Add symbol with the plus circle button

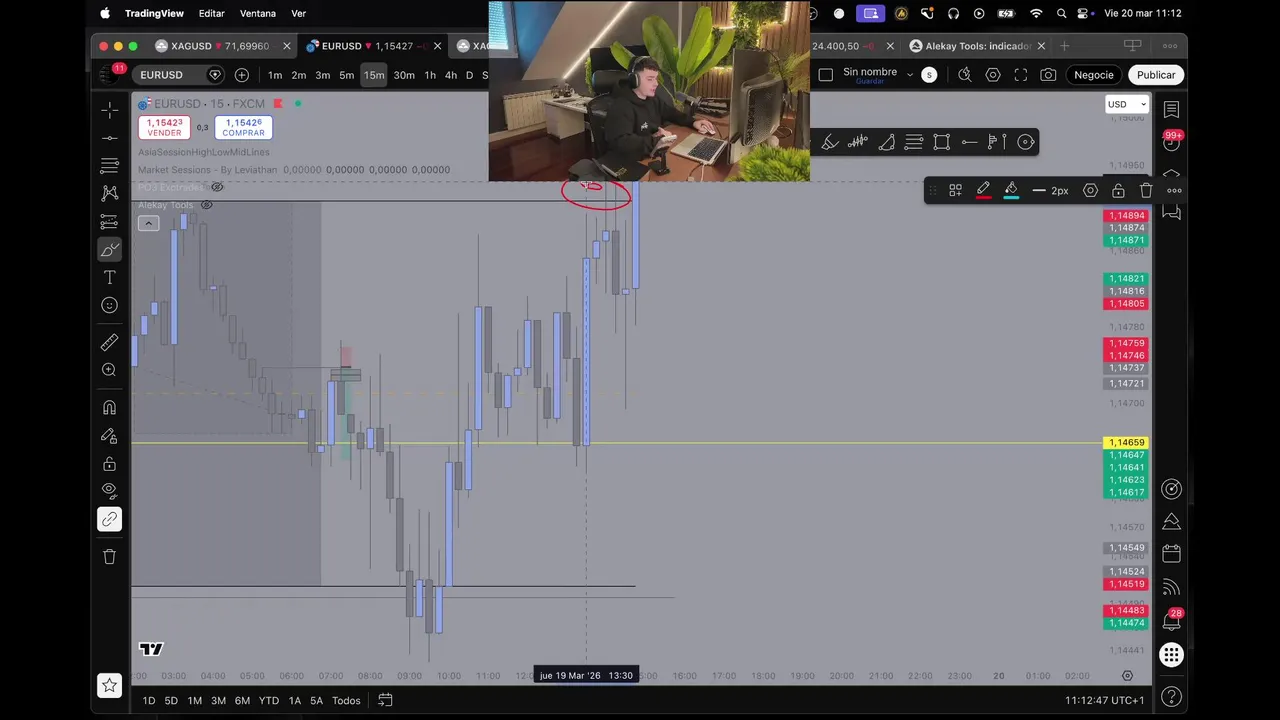pyautogui.click(x=242, y=75)
